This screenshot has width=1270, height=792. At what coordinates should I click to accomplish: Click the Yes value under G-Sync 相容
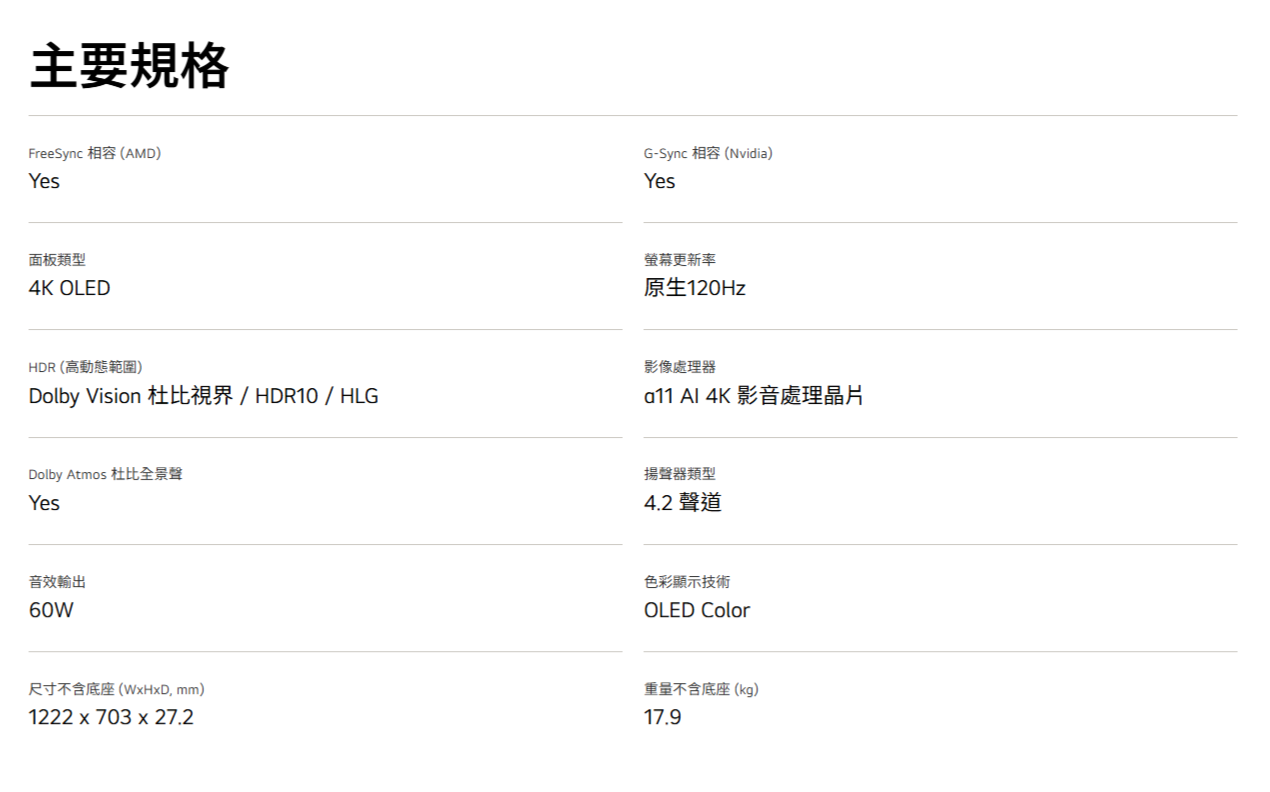[x=659, y=181]
